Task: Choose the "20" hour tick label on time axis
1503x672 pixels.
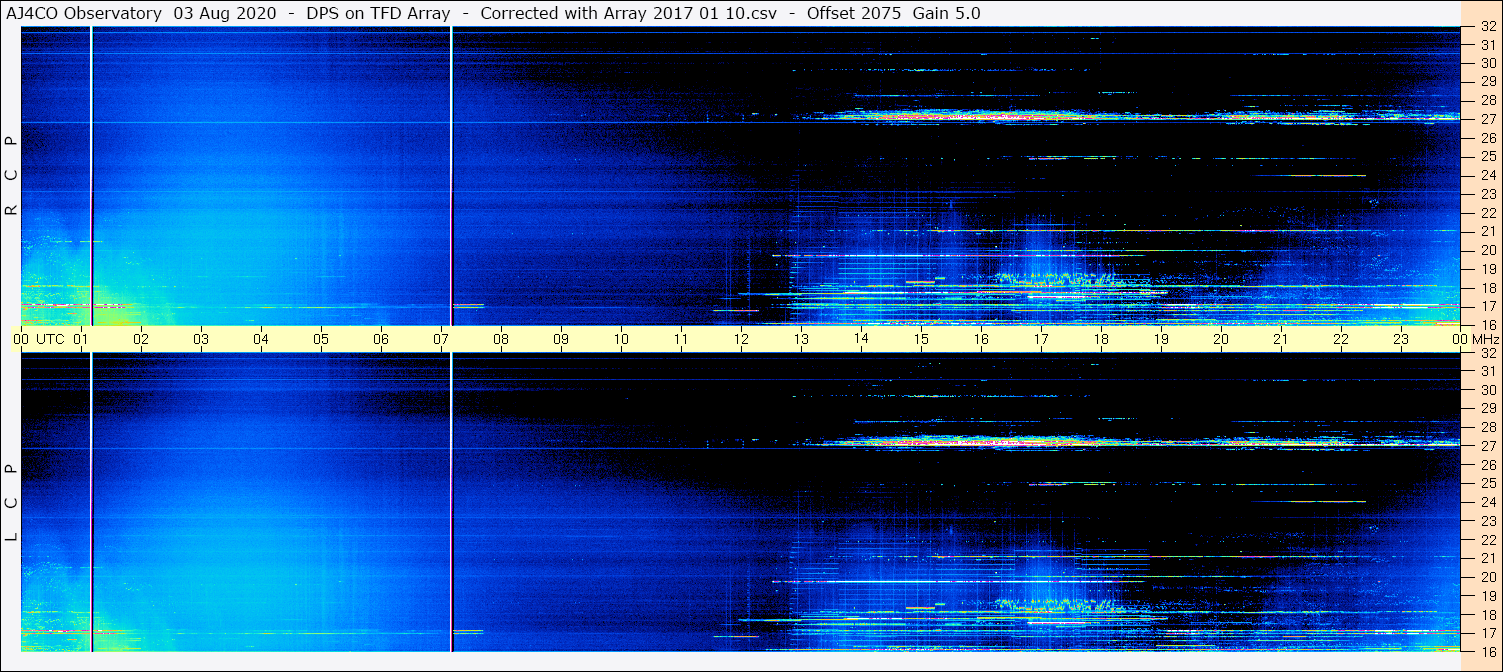Action: [1221, 339]
